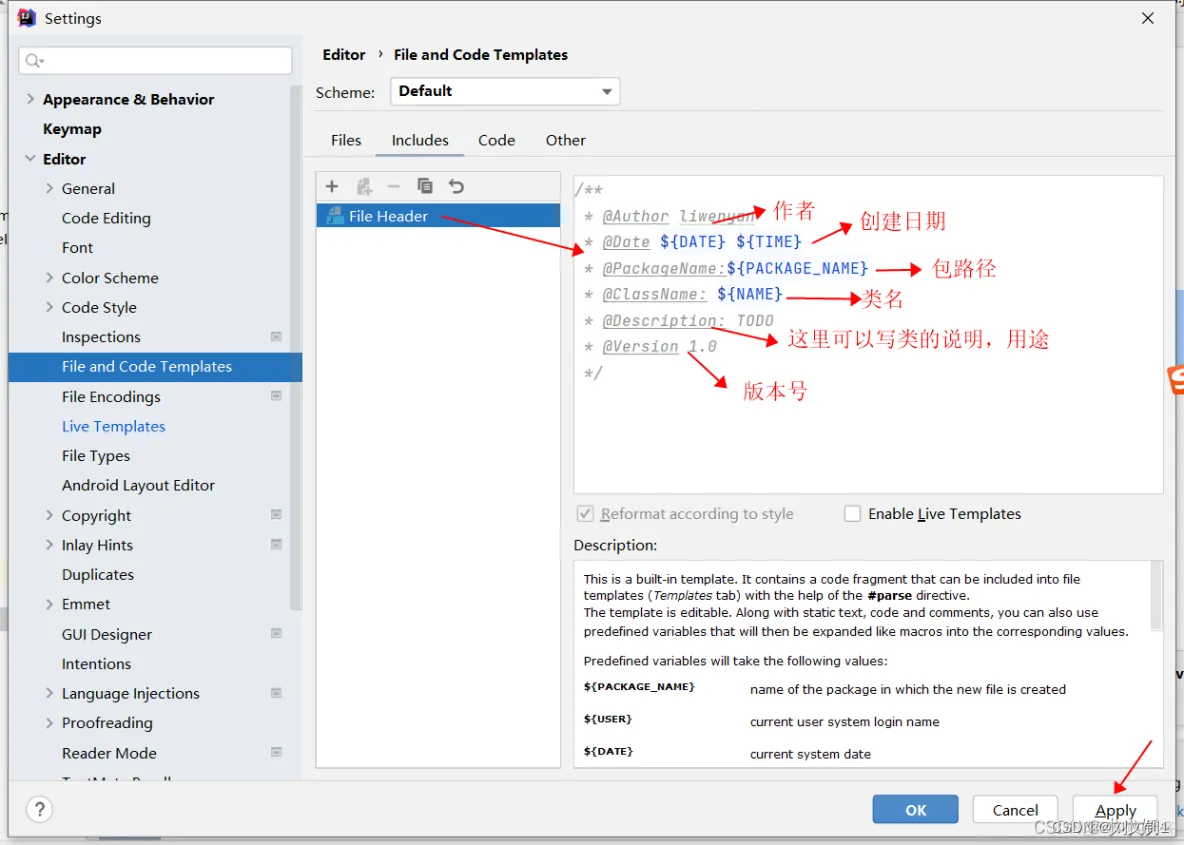Expand Appearance & Behavior section
The width and height of the screenshot is (1184, 845).
point(30,99)
